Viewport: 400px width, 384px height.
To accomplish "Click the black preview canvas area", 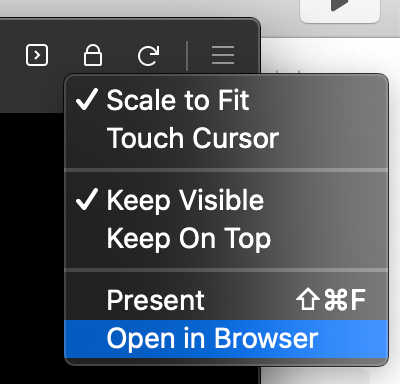I will [32, 248].
